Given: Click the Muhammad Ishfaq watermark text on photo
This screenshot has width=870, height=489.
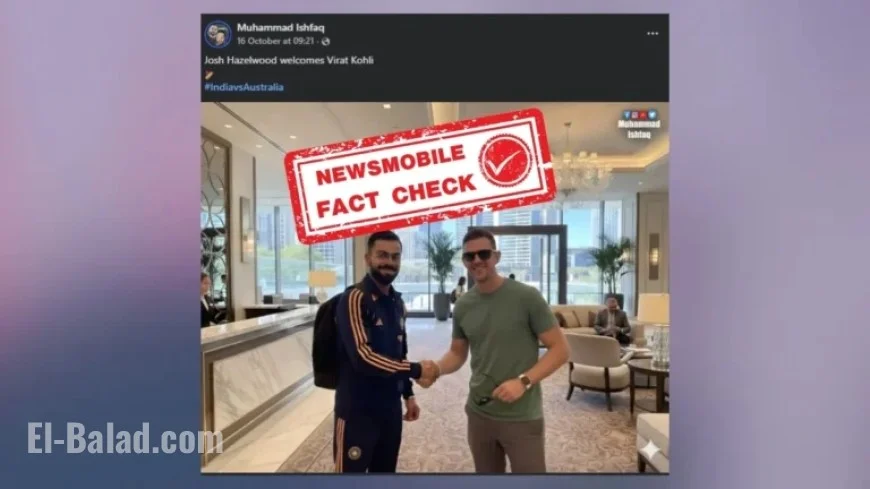Looking at the screenshot, I should tap(639, 129).
